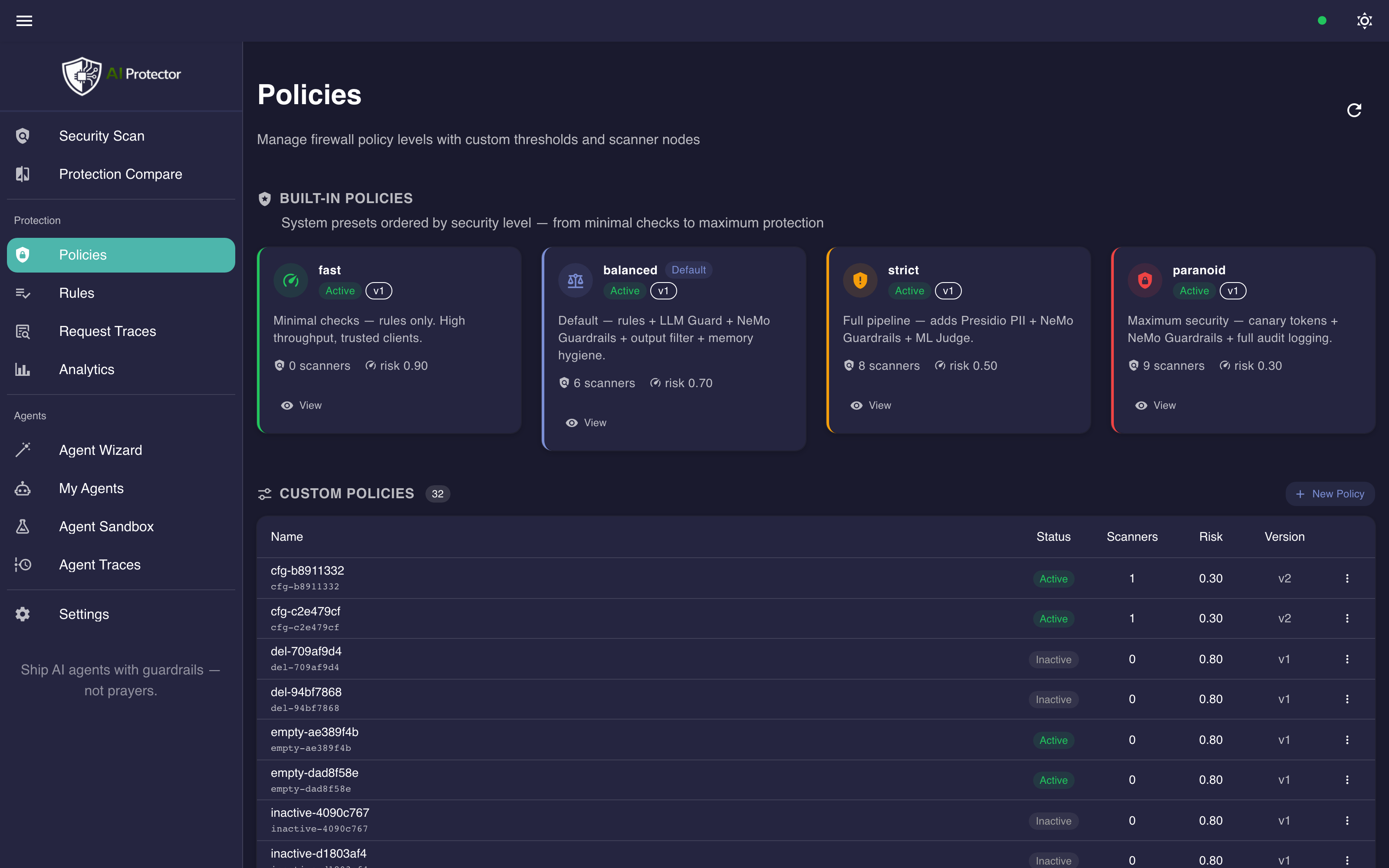The height and width of the screenshot is (868, 1389).
Task: Open Protection Compare page
Action: pyautogui.click(x=121, y=174)
